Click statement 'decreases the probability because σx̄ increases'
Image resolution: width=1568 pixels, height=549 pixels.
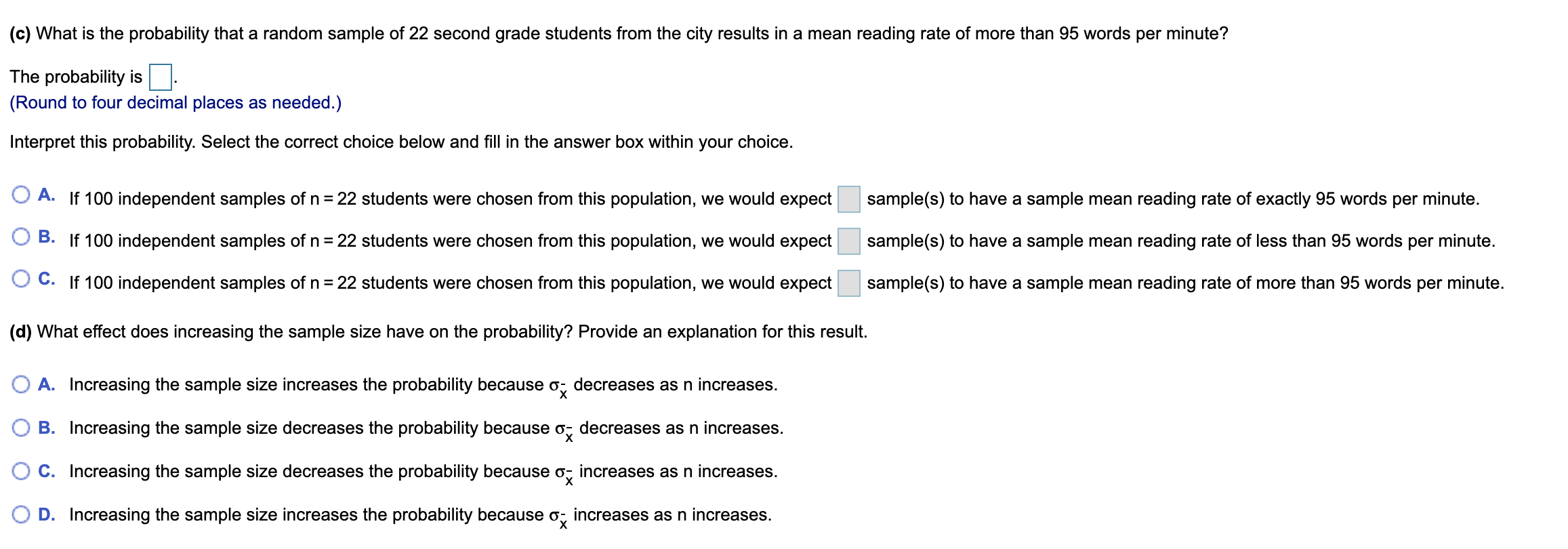(423, 472)
